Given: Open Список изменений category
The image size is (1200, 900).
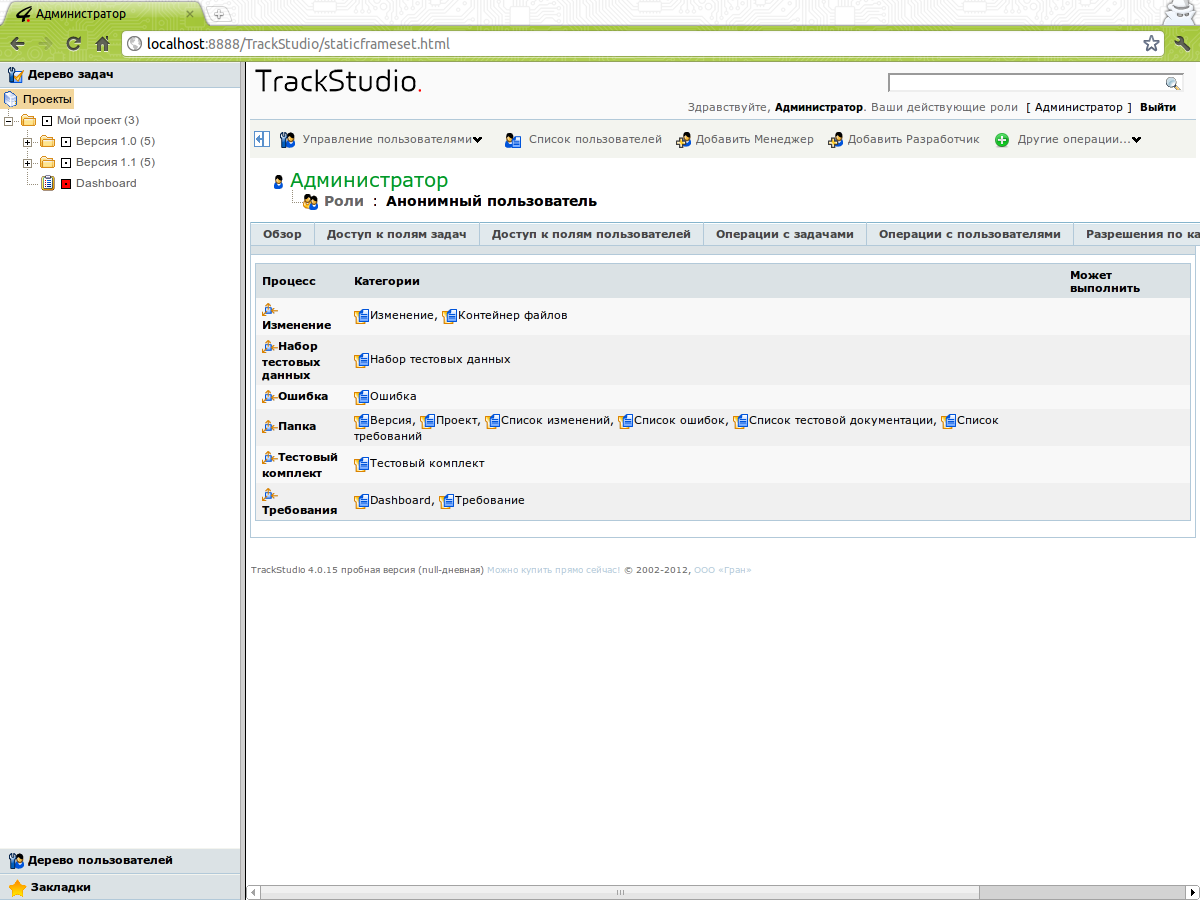Looking at the screenshot, I should click(555, 421).
